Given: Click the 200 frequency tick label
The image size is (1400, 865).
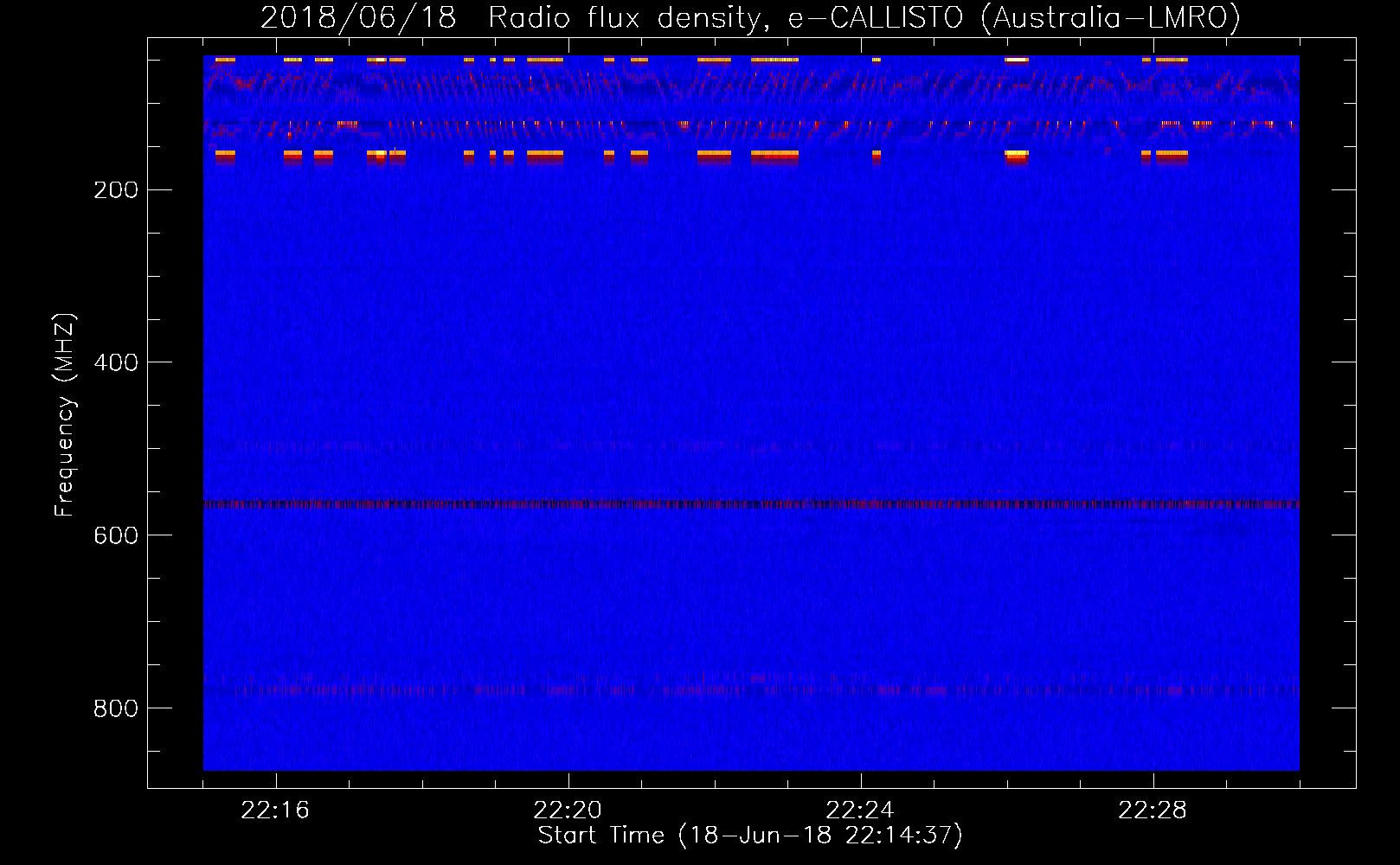Looking at the screenshot, I should coord(116,190).
